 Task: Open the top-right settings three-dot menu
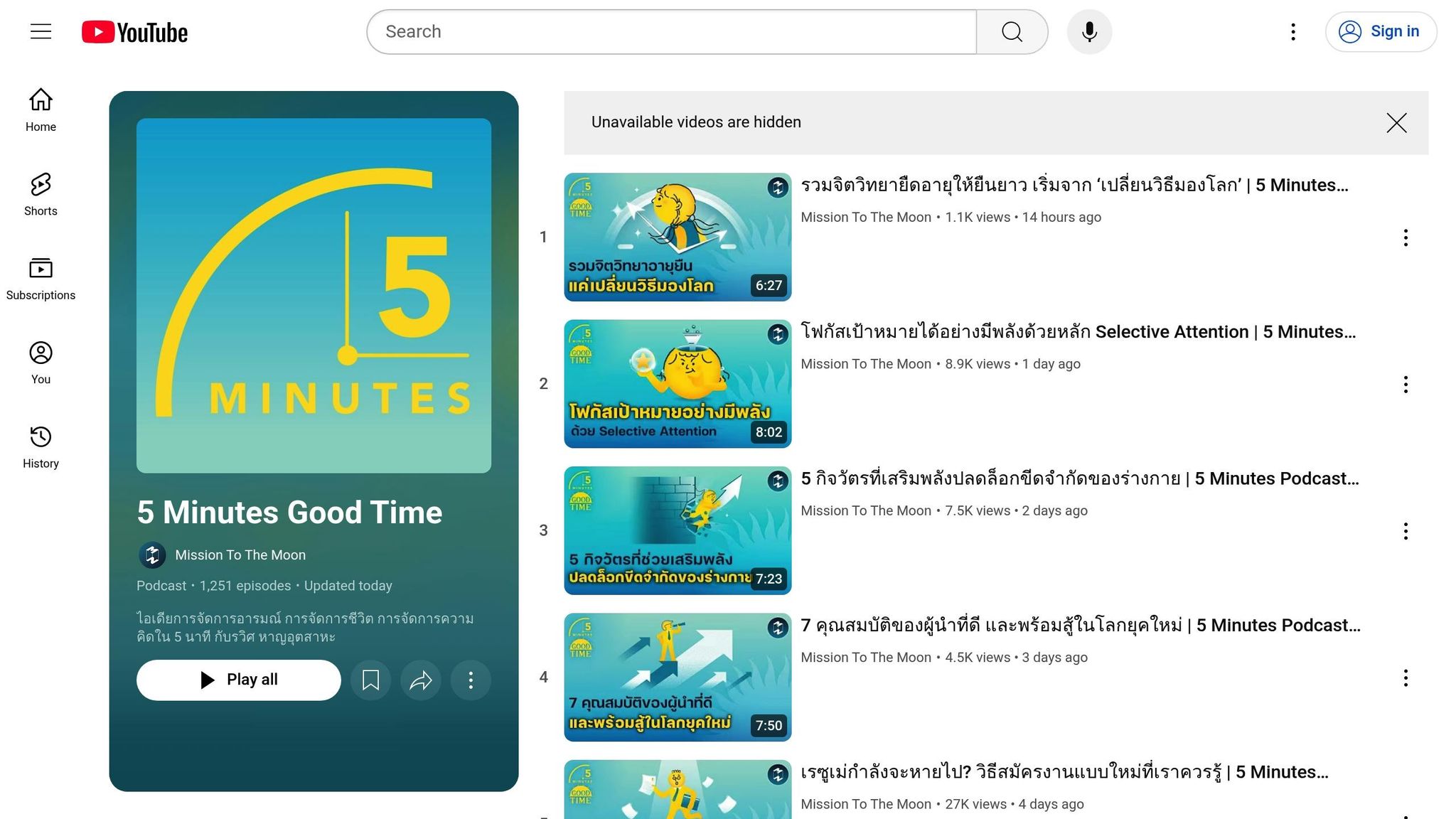pos(1293,32)
